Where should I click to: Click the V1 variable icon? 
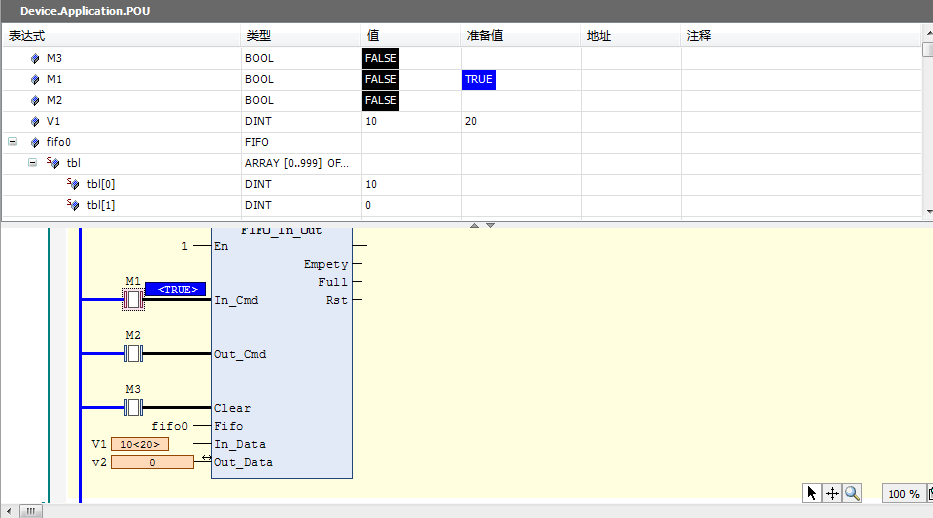(x=35, y=121)
